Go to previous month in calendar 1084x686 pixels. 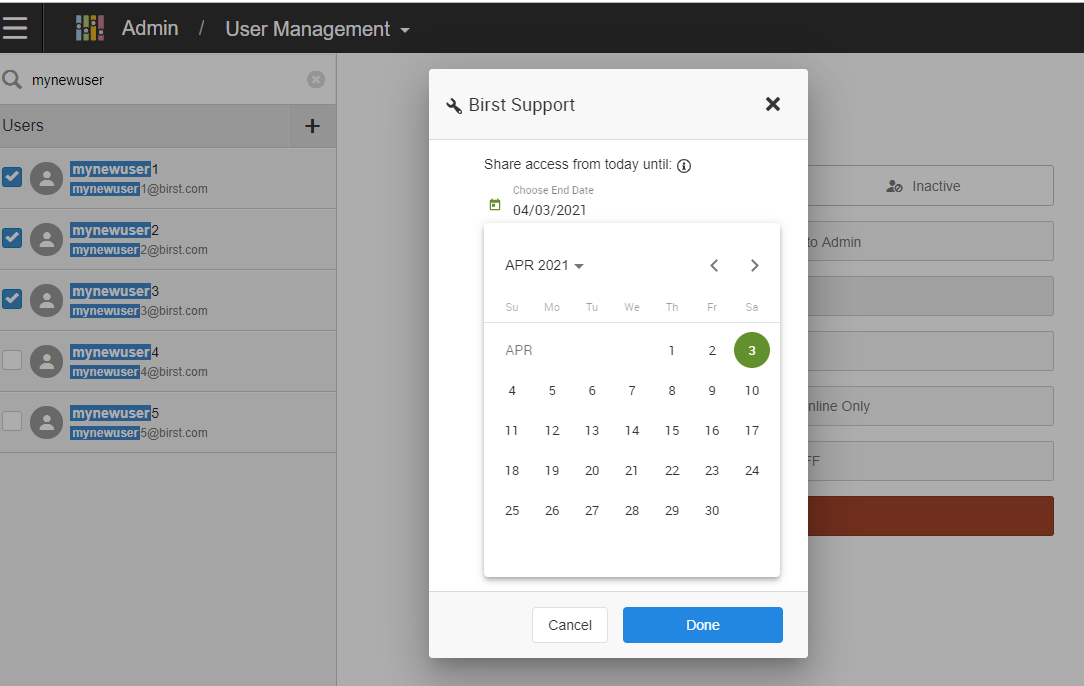tap(714, 265)
